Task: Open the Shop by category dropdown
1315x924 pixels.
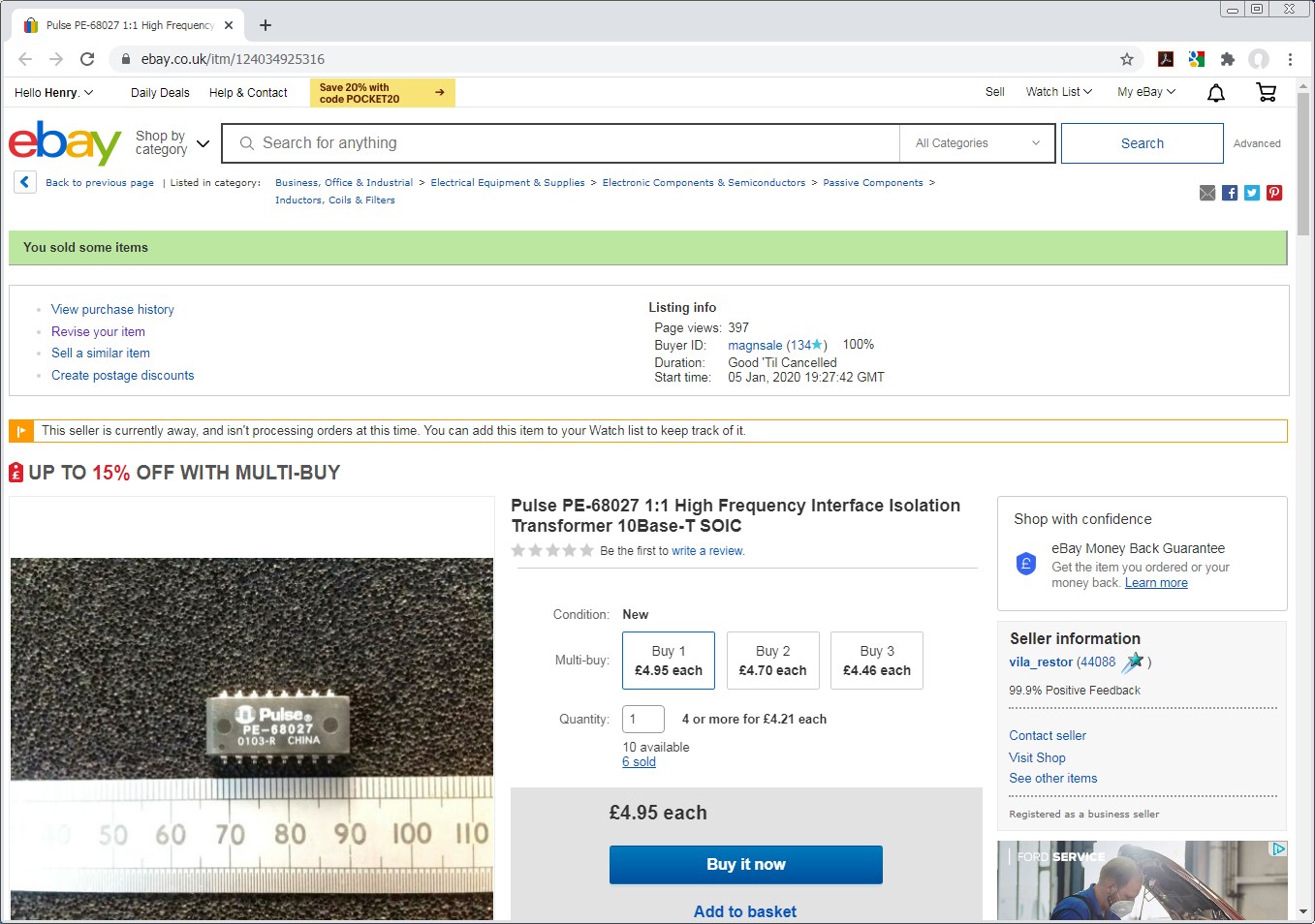Action: pos(172,143)
